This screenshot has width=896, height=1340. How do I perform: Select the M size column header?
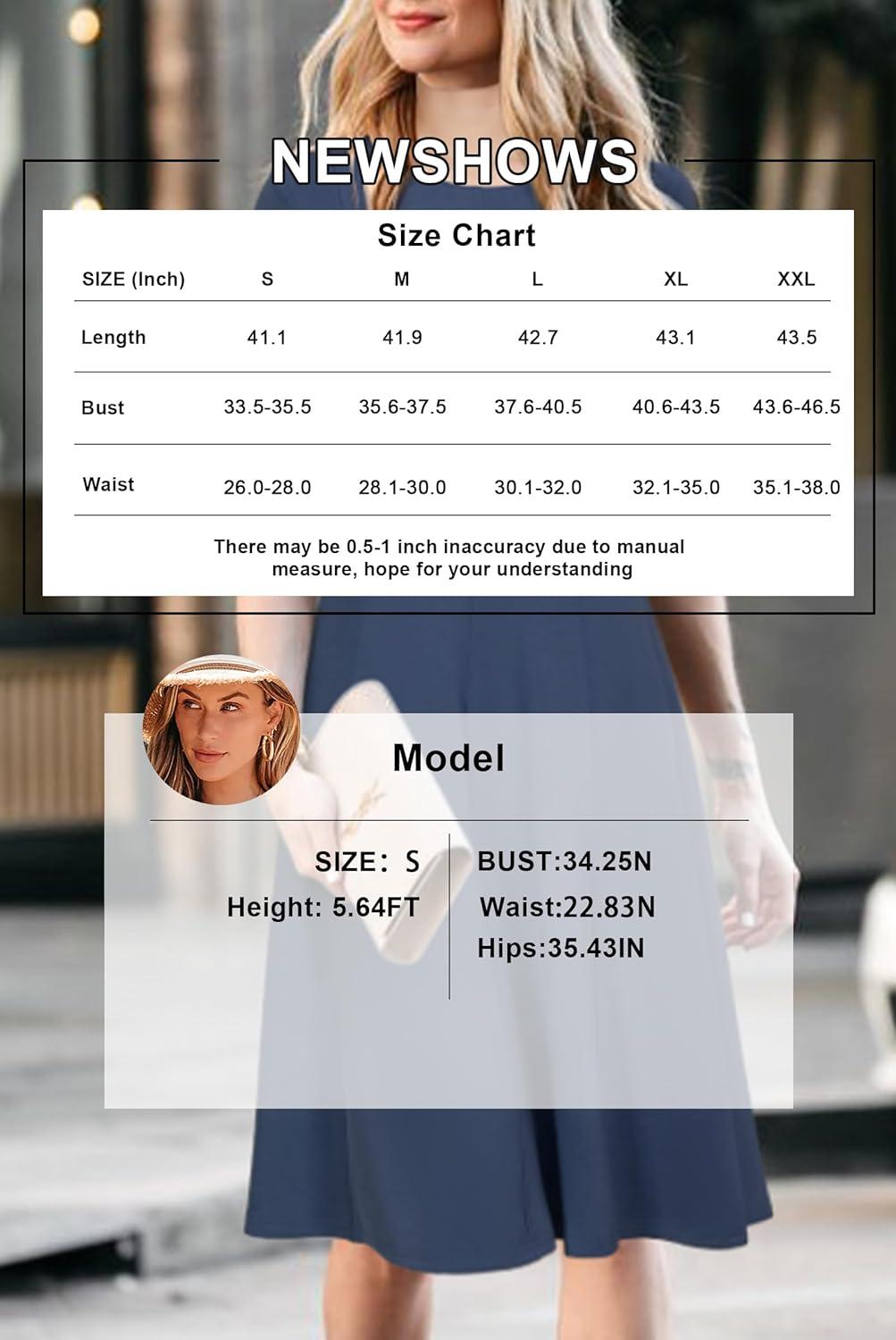pos(402,280)
